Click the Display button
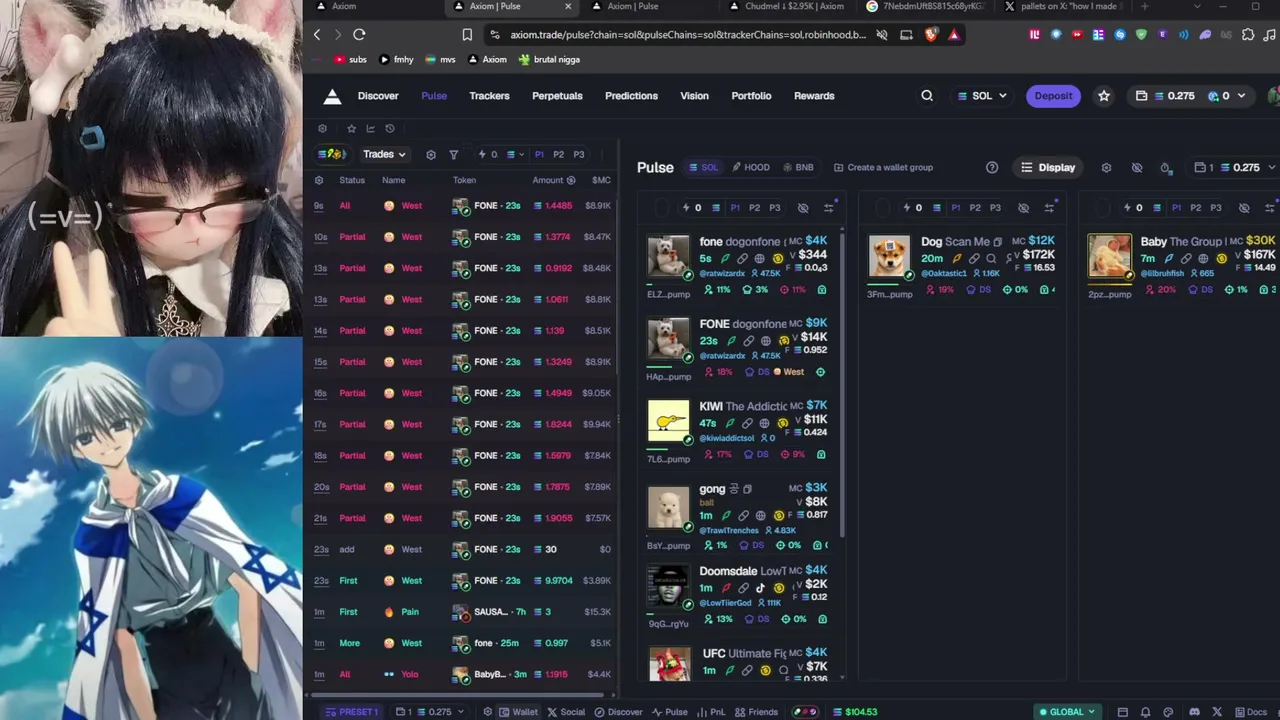The width and height of the screenshot is (1280, 720). click(1047, 167)
